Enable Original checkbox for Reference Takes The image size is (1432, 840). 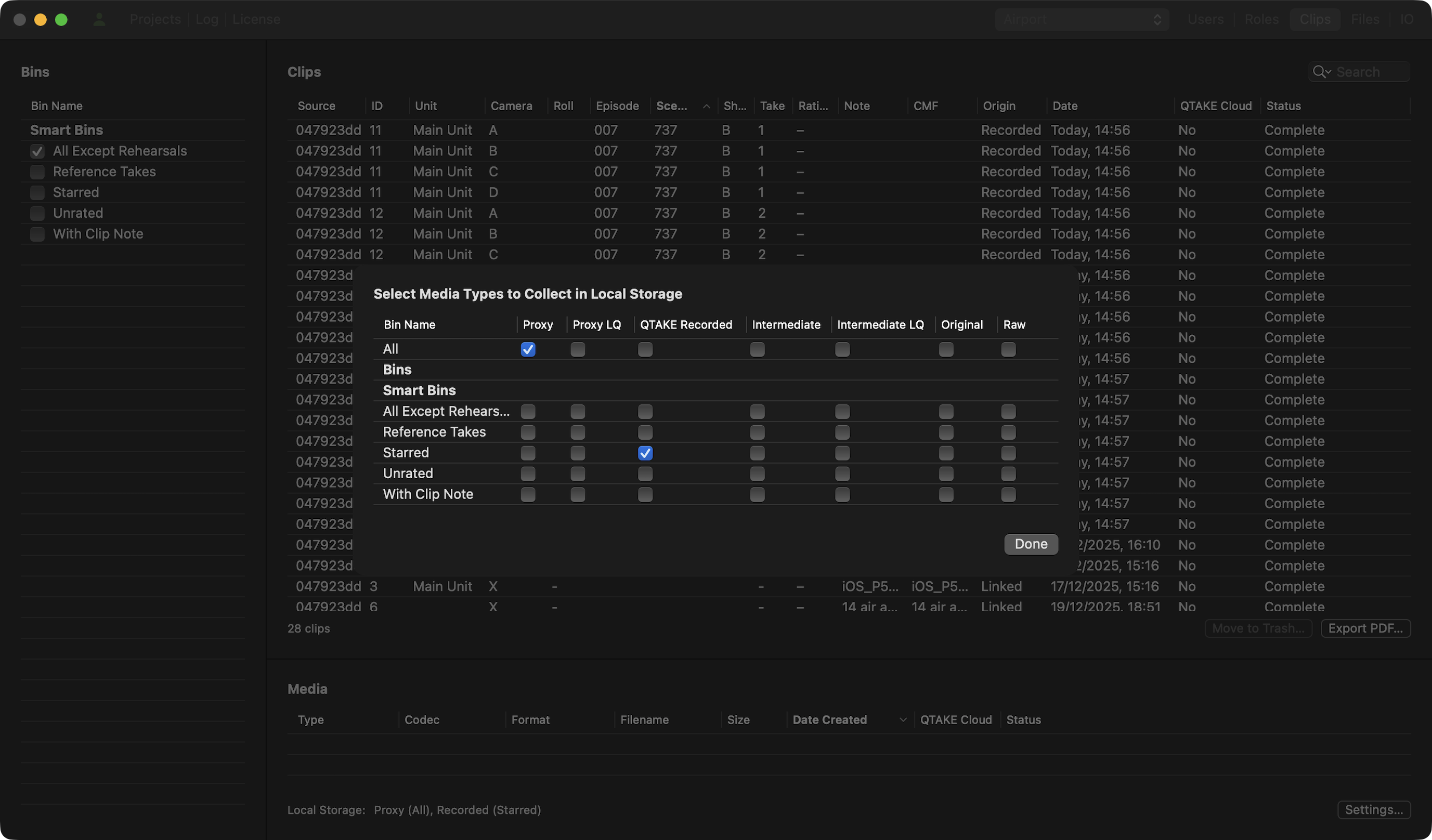point(946,432)
